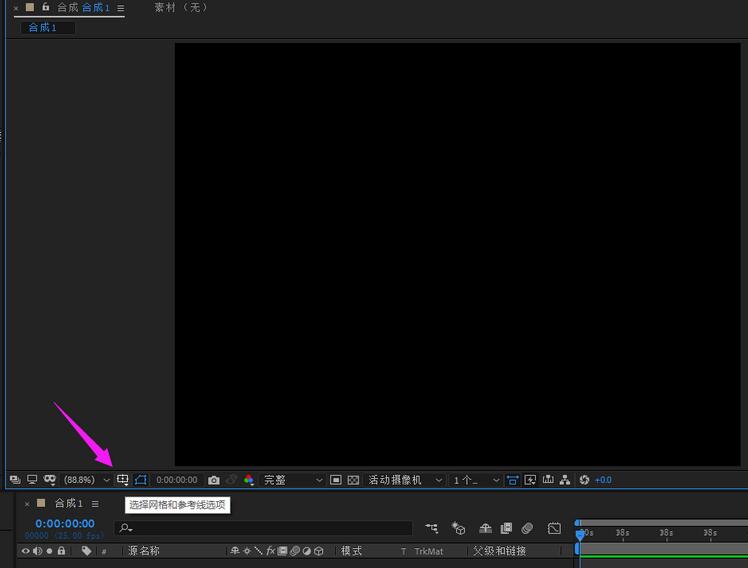Open the magnification ratio dropdown (88.8%)
This screenshot has width=748, height=568.
tap(87, 480)
